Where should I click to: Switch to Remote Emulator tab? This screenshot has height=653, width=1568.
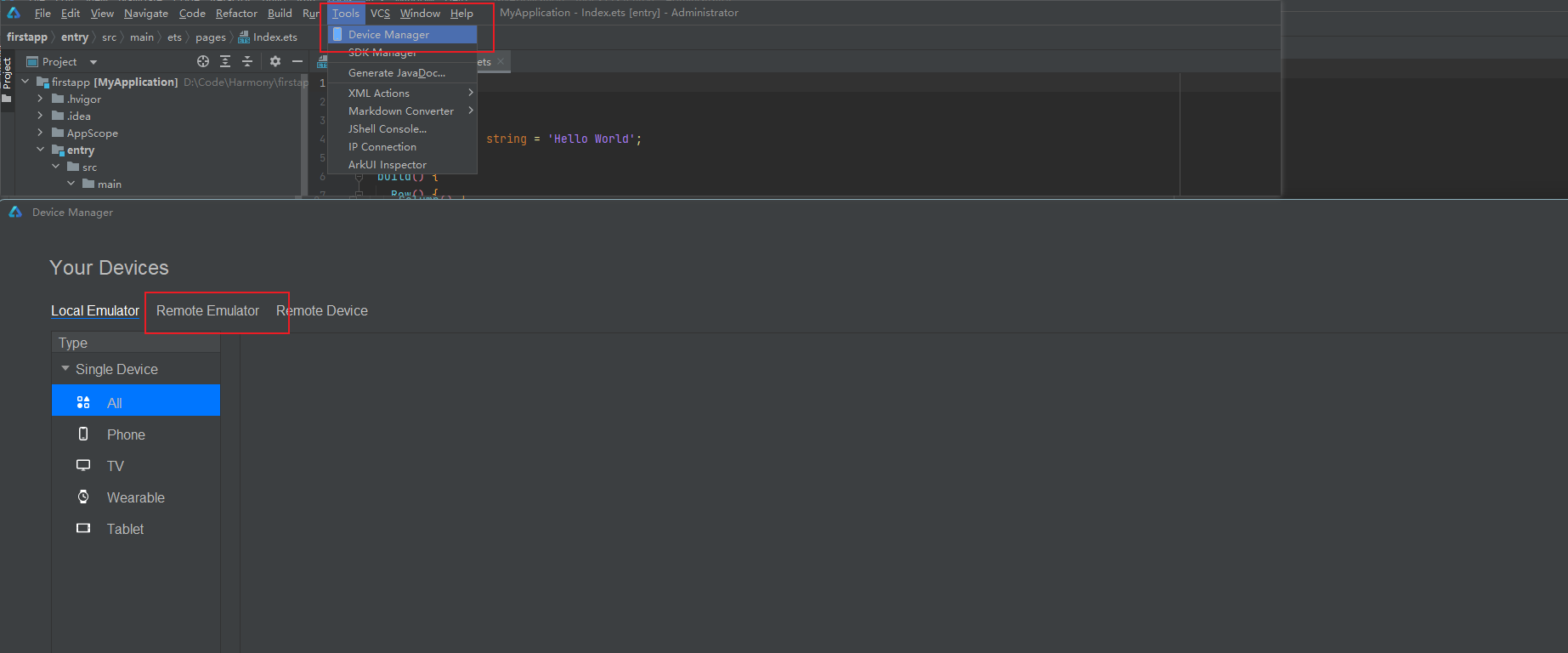207,310
